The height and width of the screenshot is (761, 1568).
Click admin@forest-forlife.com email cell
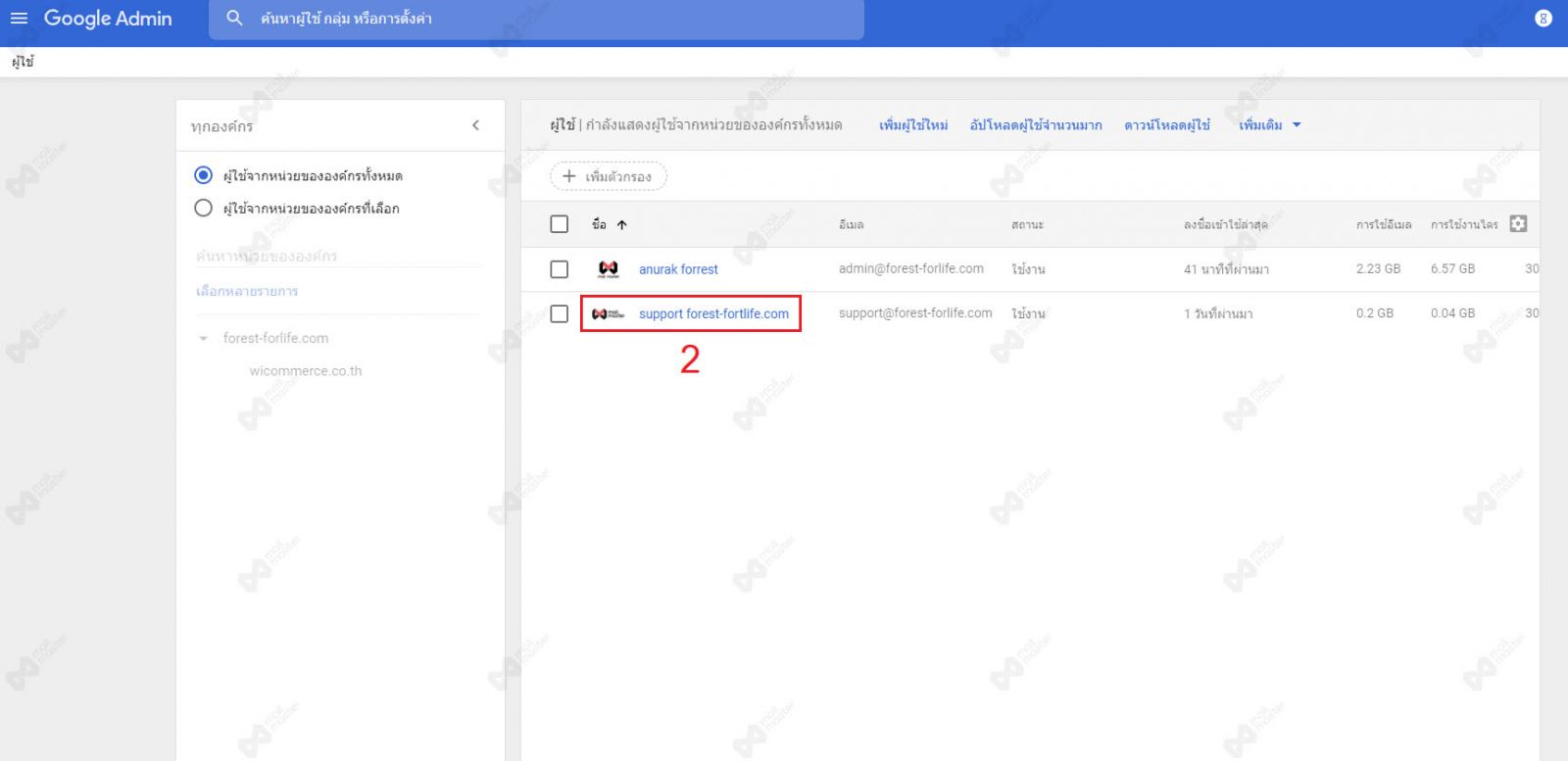[911, 268]
